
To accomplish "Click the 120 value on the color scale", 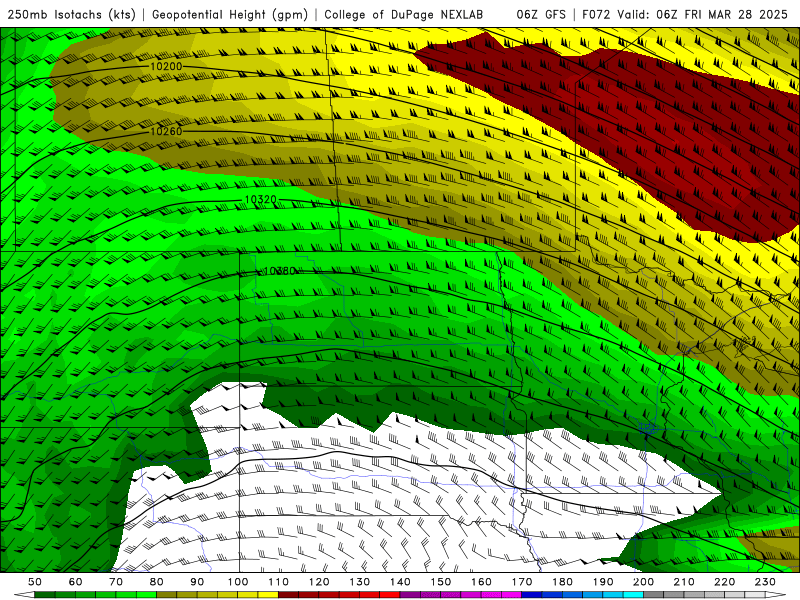I will click(x=319, y=582).
